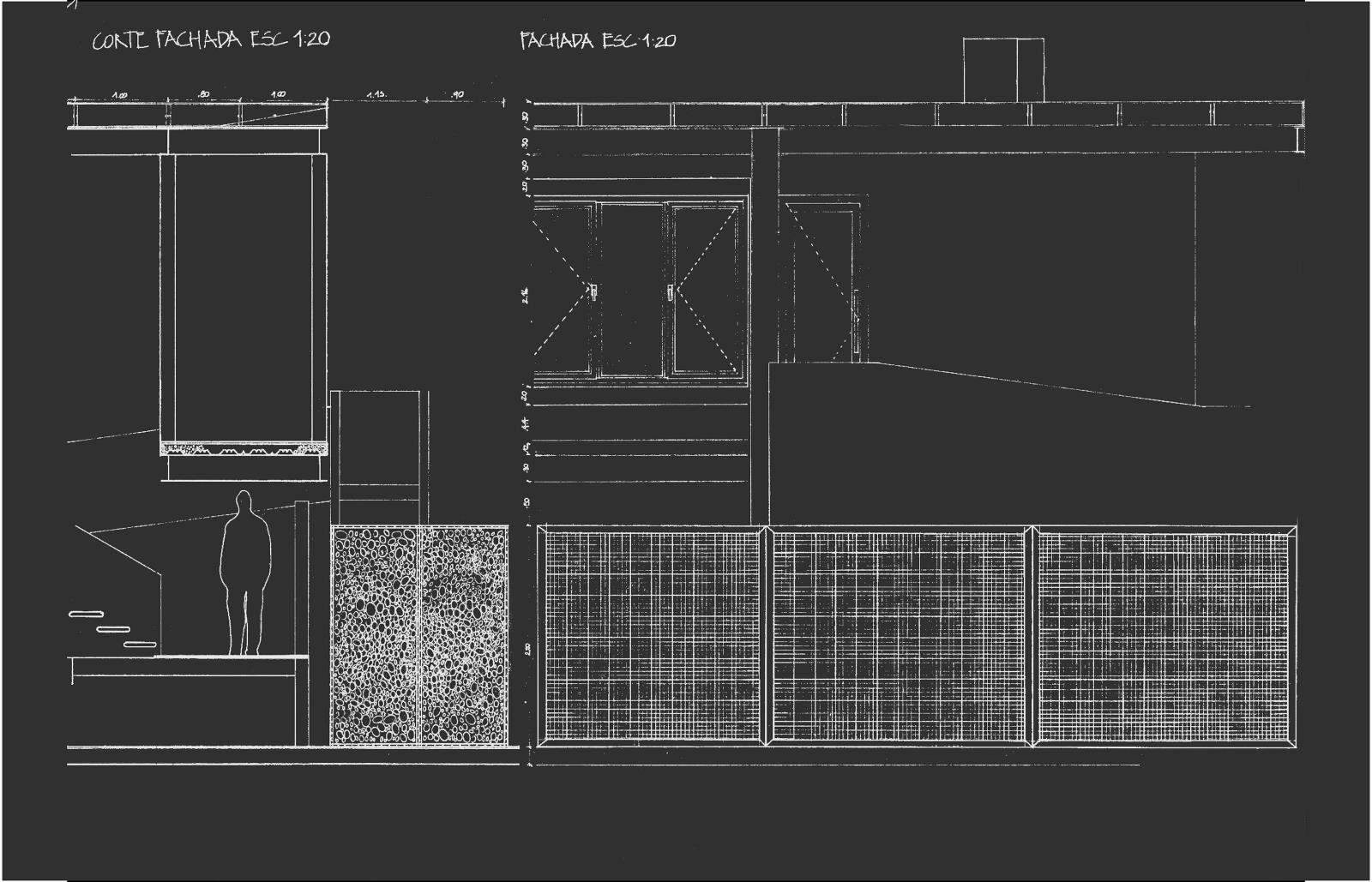Click the .80 dimension label
This screenshot has width=1372, height=882.
pyautogui.click(x=203, y=94)
